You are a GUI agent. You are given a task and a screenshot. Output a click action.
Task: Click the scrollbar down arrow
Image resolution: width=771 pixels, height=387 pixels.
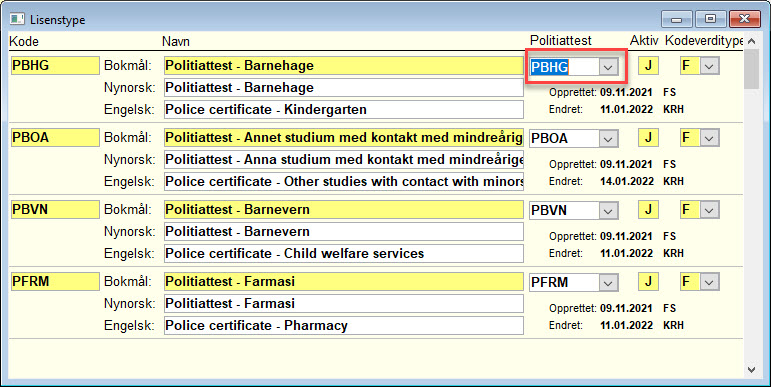751,369
